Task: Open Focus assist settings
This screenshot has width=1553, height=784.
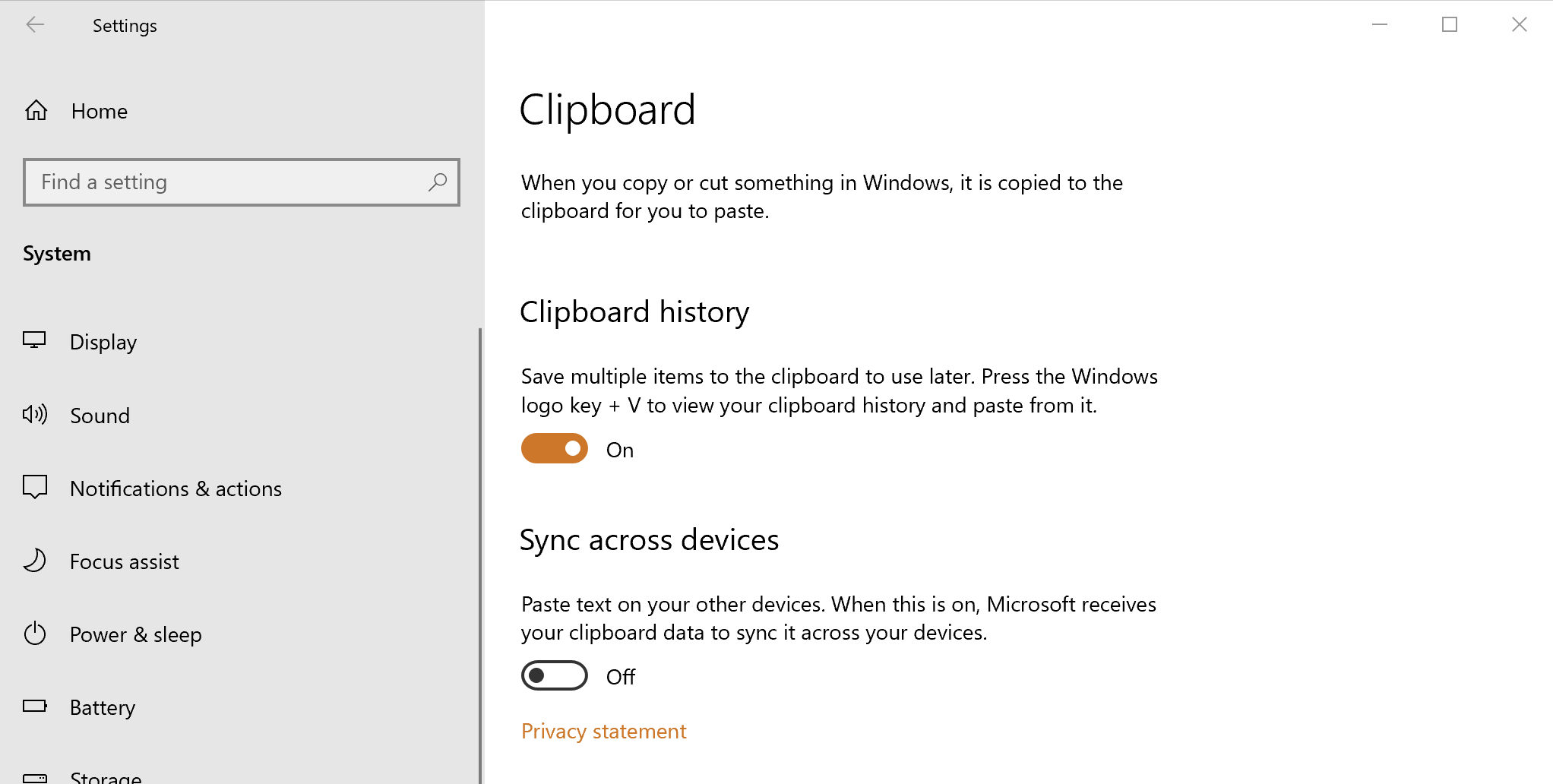Action: point(124,561)
